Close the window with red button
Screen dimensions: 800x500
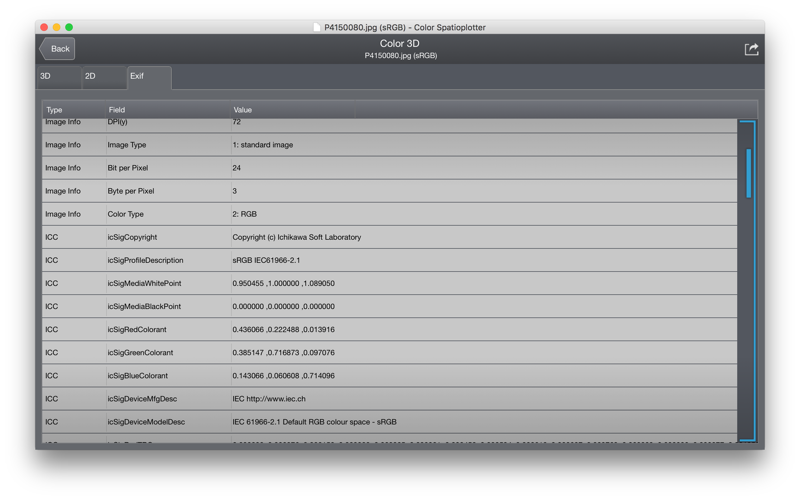[44, 27]
